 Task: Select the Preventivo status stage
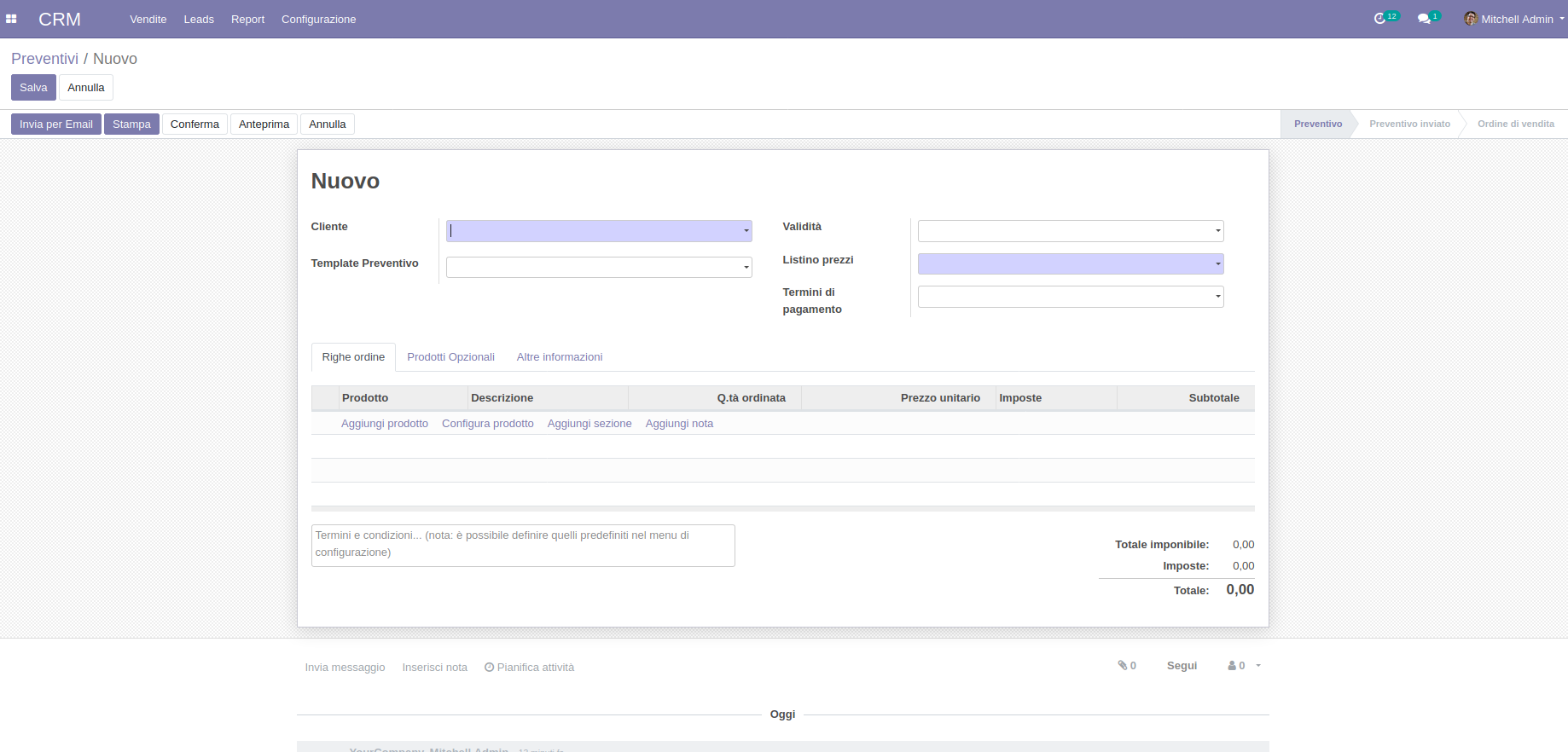coord(1318,124)
